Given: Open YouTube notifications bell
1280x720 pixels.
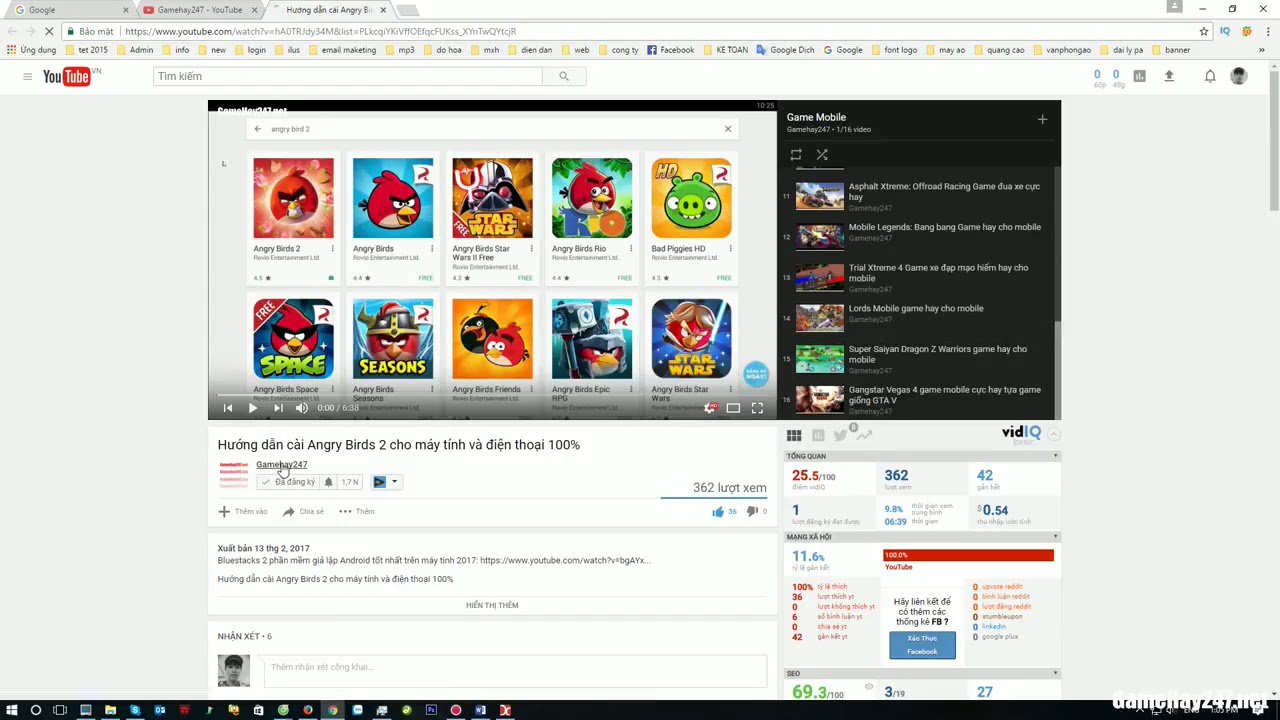Looking at the screenshot, I should click(x=1210, y=76).
